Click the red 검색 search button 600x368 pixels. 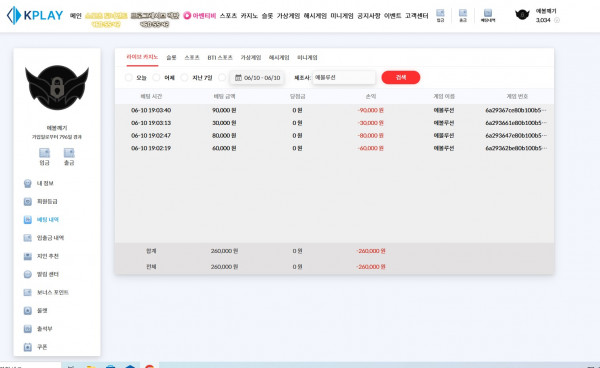401,77
